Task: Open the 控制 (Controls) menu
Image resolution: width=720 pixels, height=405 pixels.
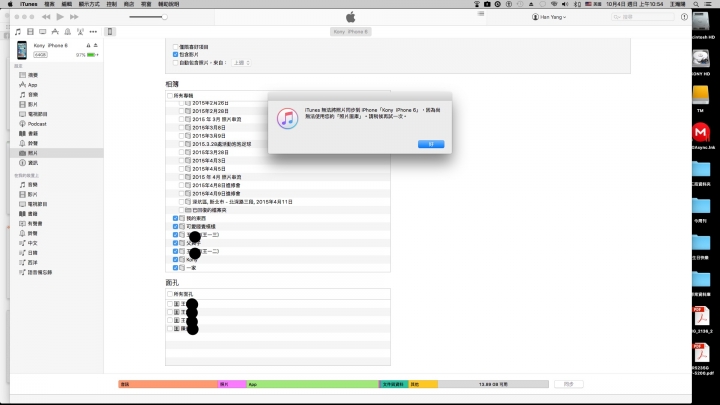Action: (x=112, y=4)
